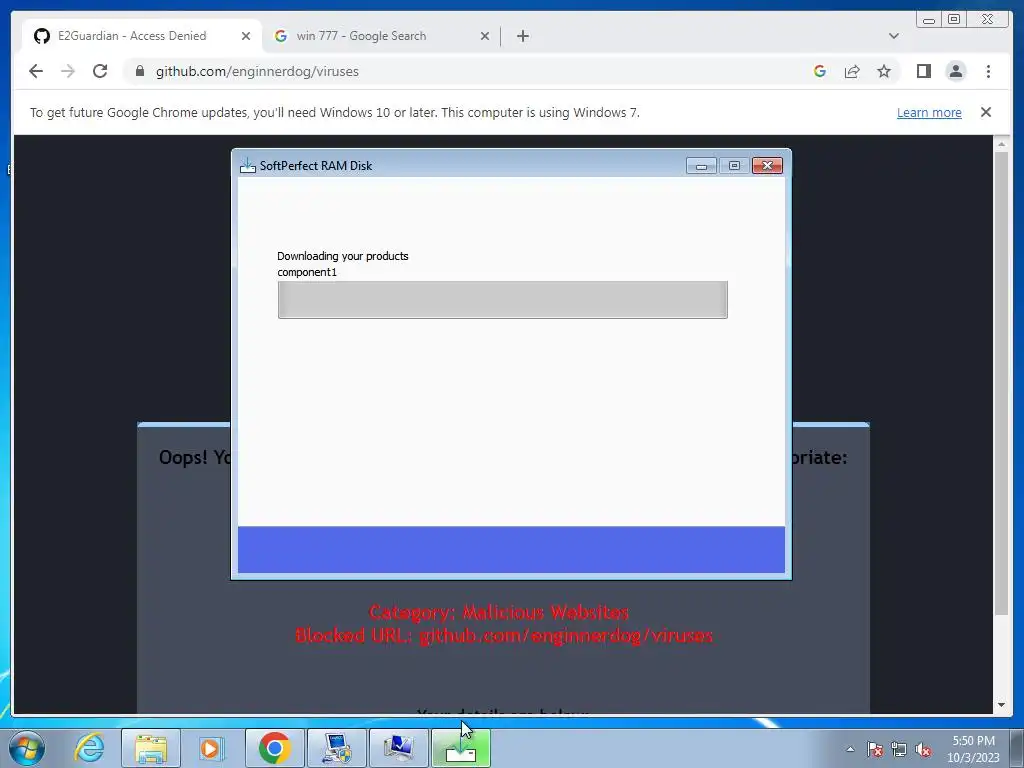Open the Action Center flag icon
This screenshot has height=768, width=1024.
875,749
